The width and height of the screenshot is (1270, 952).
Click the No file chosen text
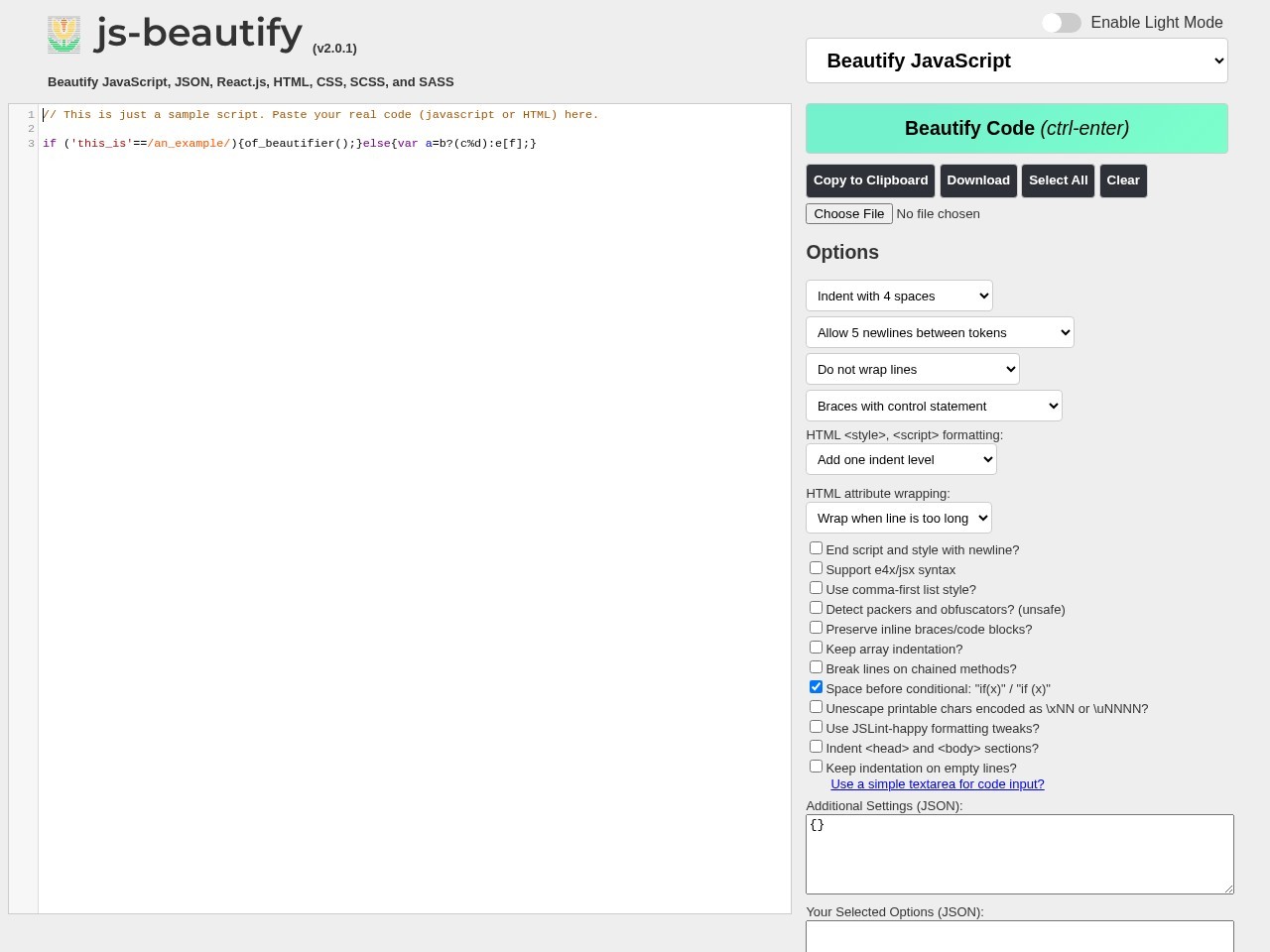(x=938, y=213)
